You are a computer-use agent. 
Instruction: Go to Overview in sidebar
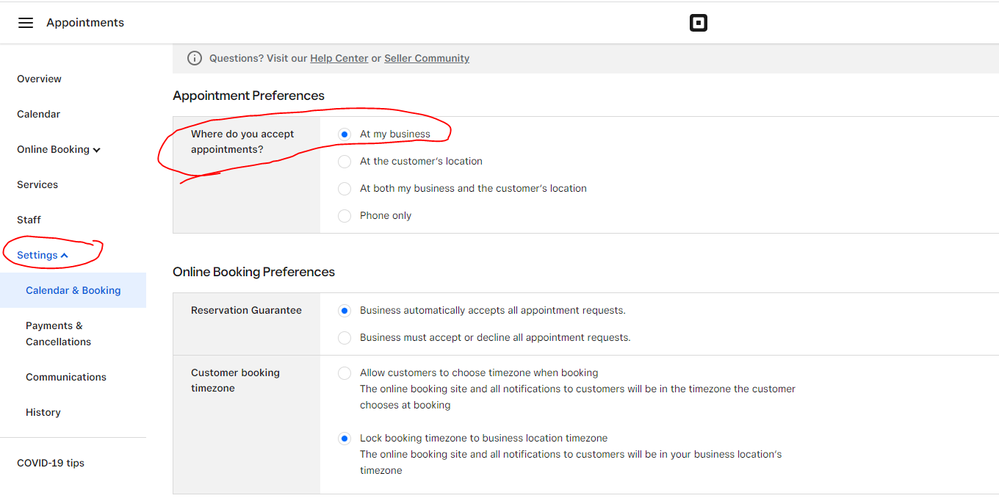tap(39, 79)
